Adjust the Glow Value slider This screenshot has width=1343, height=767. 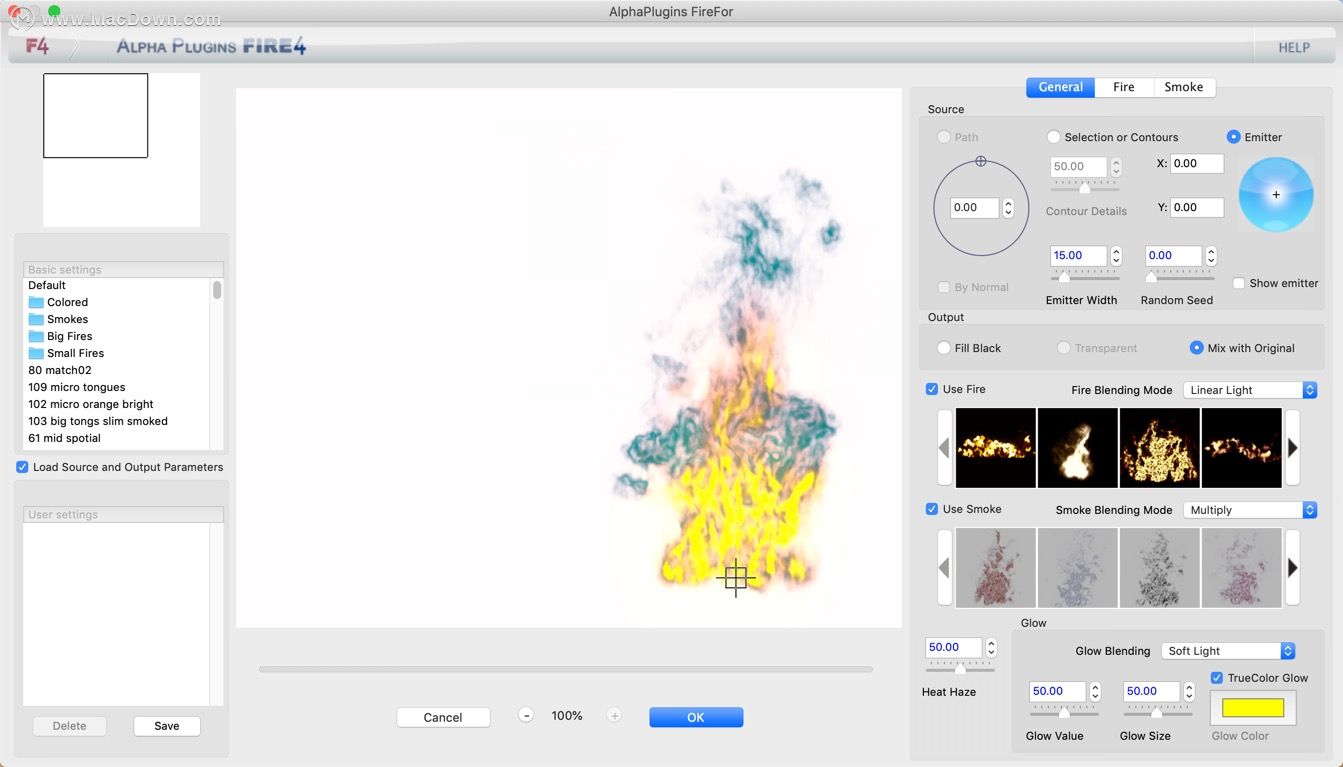pos(1064,713)
